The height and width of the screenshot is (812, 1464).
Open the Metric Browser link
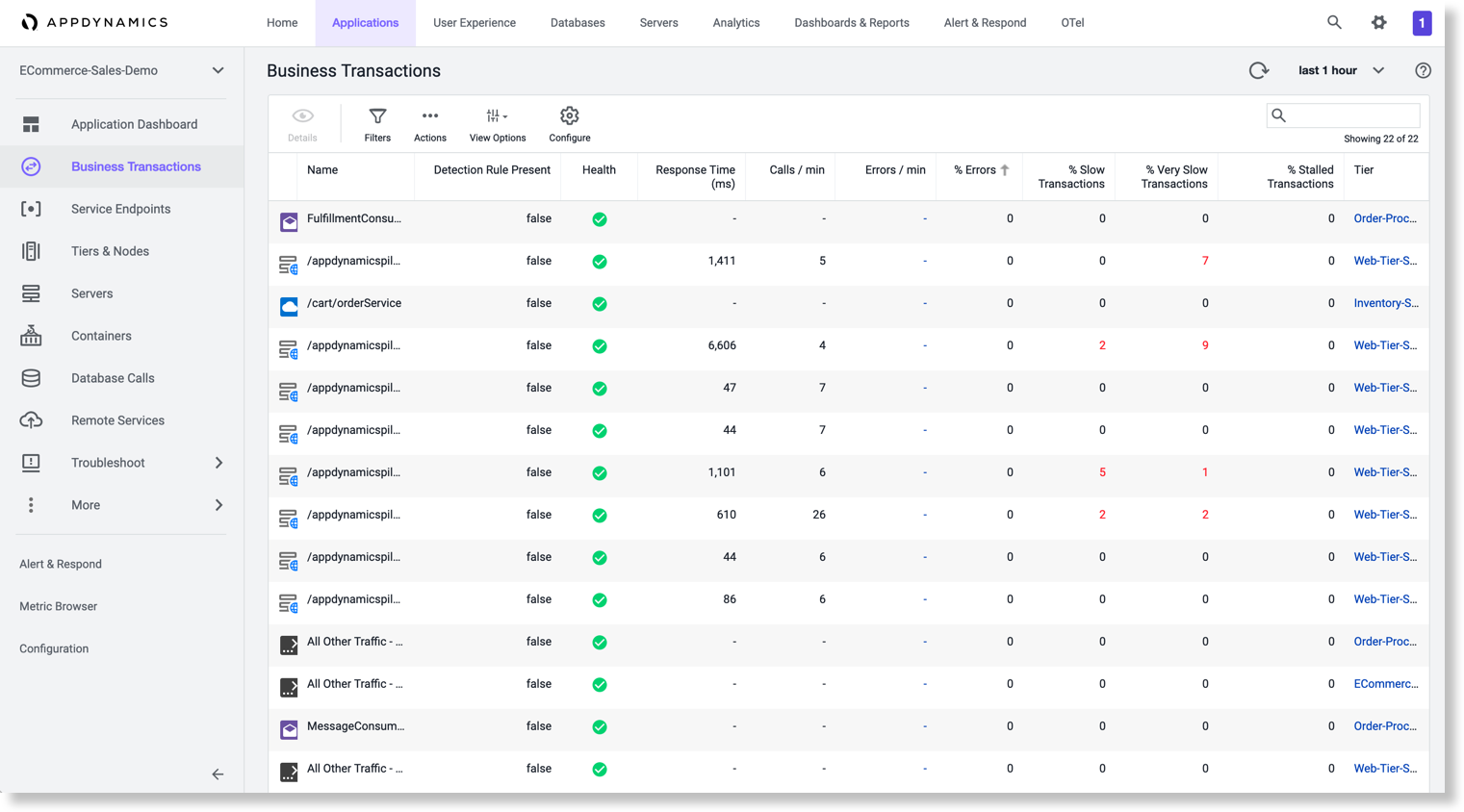pos(59,606)
